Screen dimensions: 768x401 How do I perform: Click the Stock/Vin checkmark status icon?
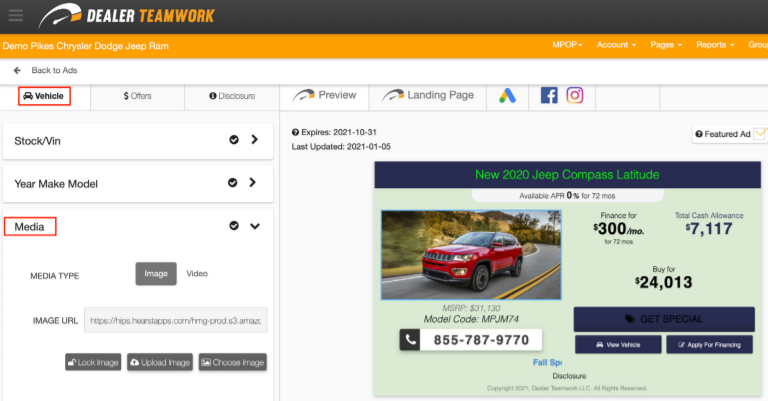click(x=234, y=141)
